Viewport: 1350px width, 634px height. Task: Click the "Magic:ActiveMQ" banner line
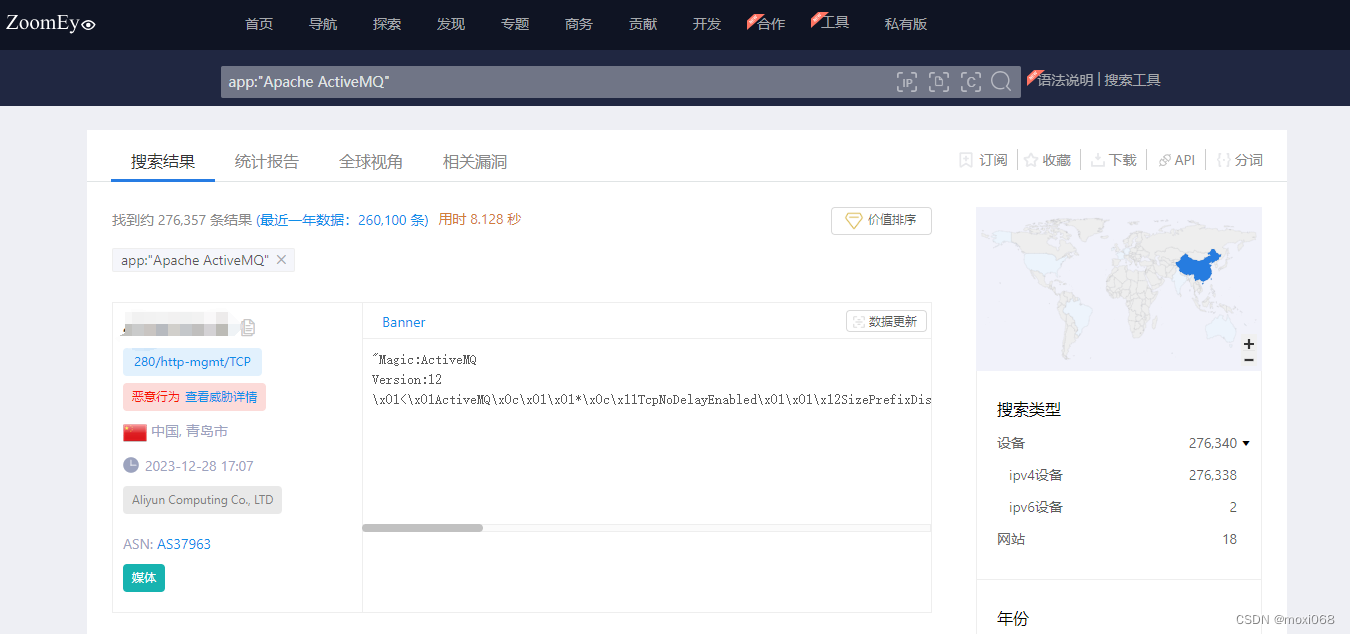[x=424, y=360]
